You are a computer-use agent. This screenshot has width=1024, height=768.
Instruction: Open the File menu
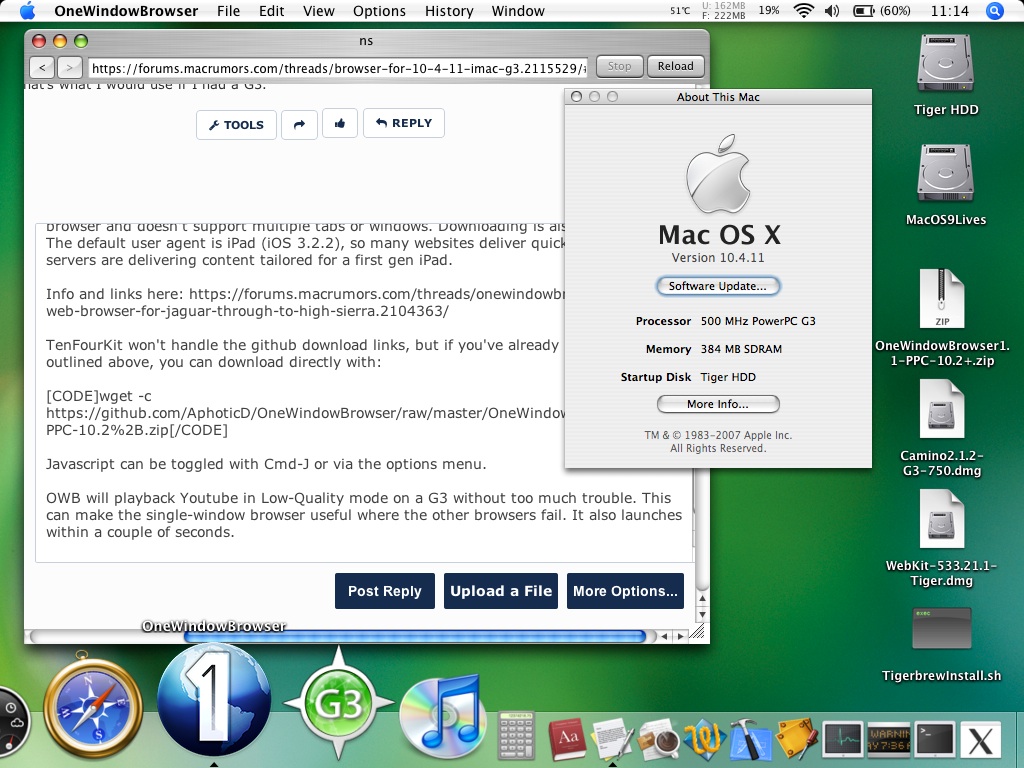pyautogui.click(x=229, y=11)
